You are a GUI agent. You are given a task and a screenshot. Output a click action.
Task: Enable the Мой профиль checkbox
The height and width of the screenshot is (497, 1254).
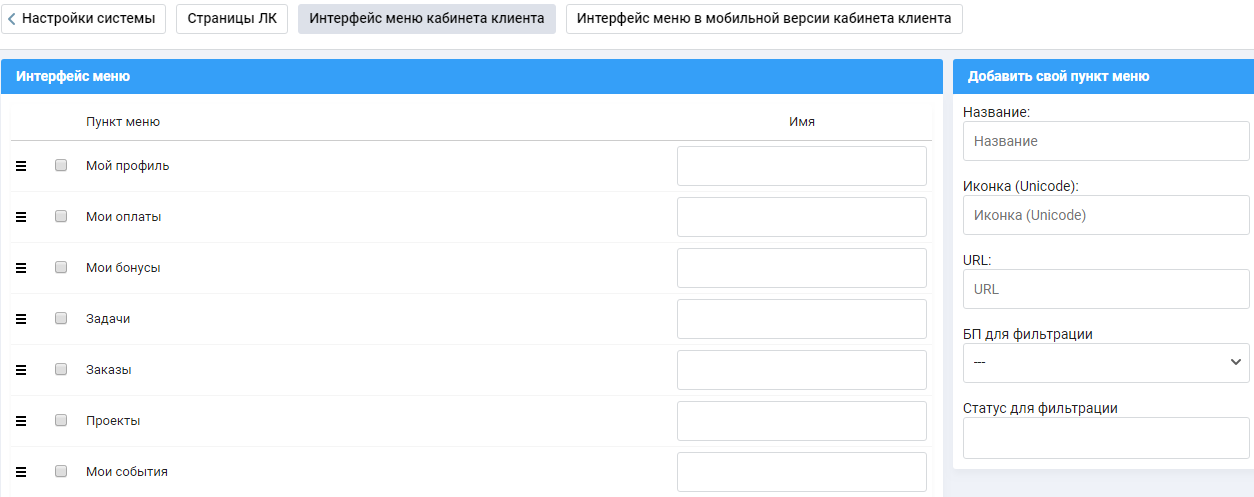(x=61, y=165)
